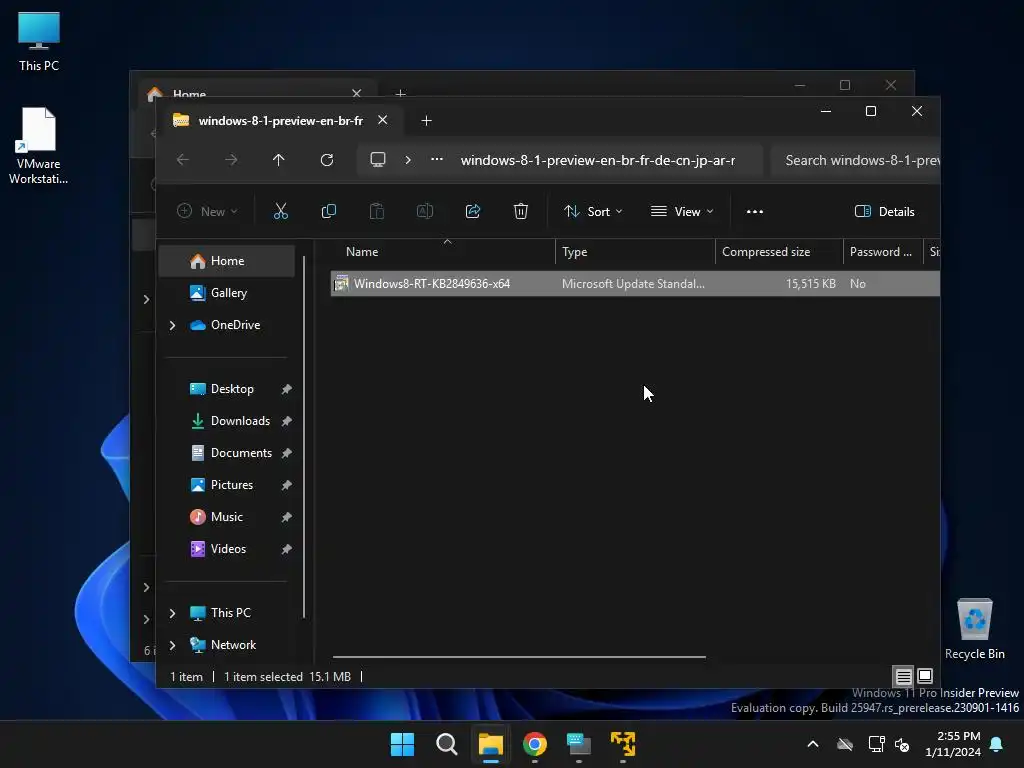
Task: Open taskbar Search magnifier
Action: (447, 744)
